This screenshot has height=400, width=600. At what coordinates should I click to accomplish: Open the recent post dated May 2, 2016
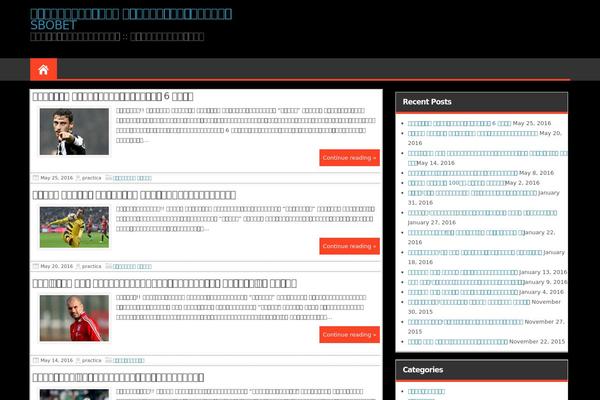456,183
